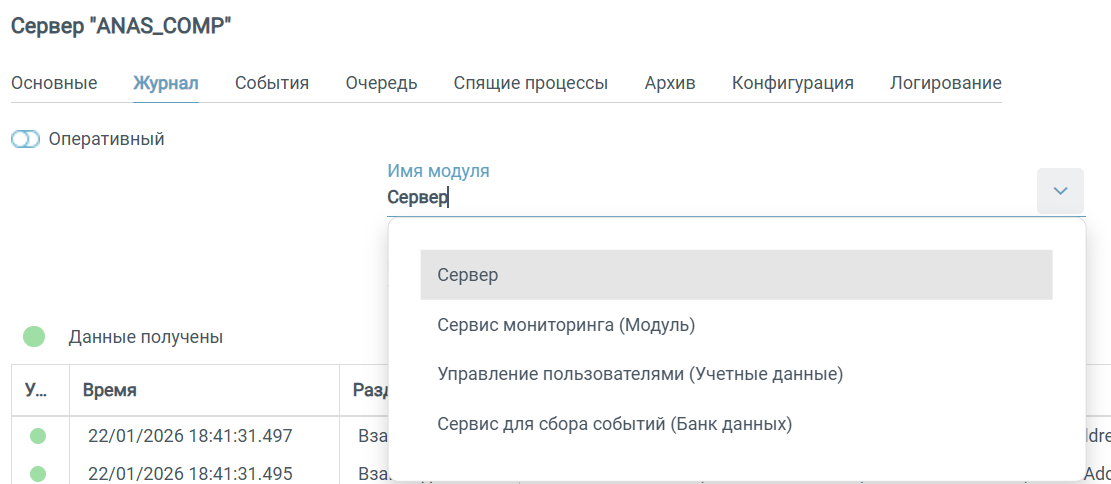The width and height of the screenshot is (1111, 484).
Task: Open the События tab
Action: coord(272,83)
